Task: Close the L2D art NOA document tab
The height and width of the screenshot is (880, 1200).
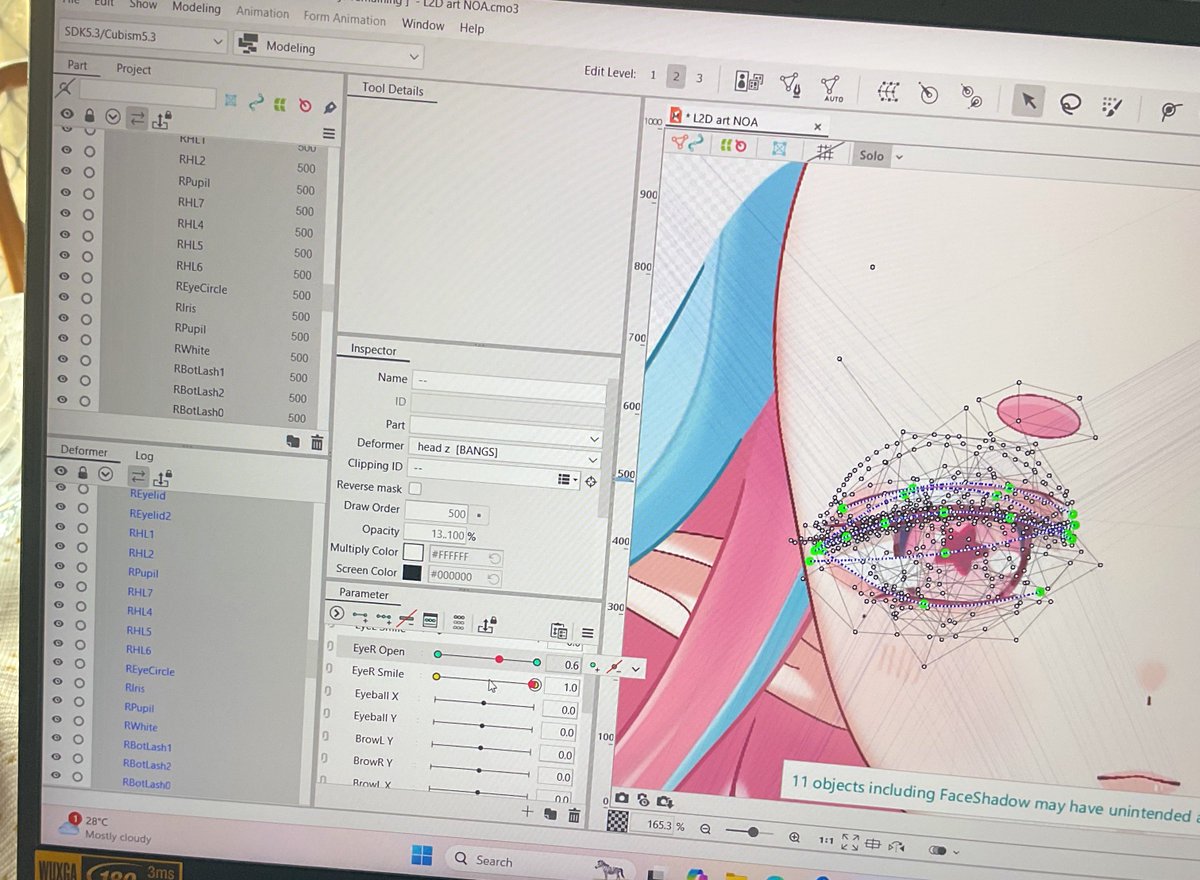Action: [817, 127]
